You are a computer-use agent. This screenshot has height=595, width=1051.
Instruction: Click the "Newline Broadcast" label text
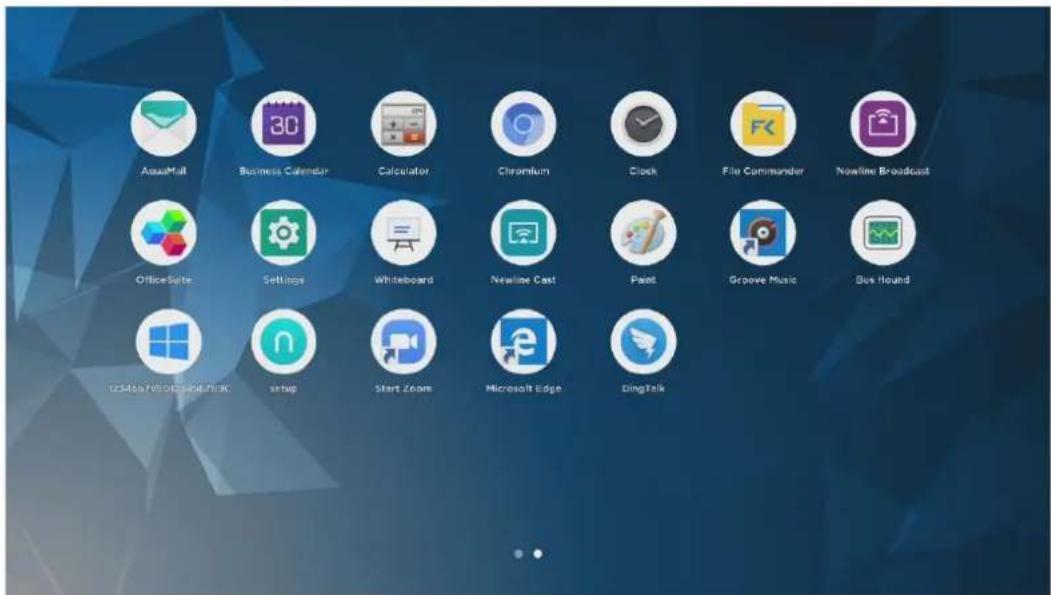[x=883, y=171]
